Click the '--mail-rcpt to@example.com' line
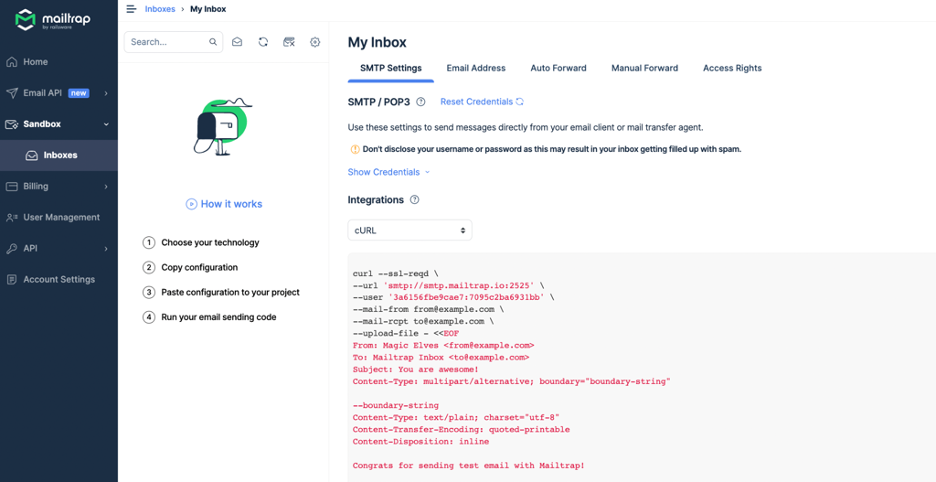 (423, 321)
